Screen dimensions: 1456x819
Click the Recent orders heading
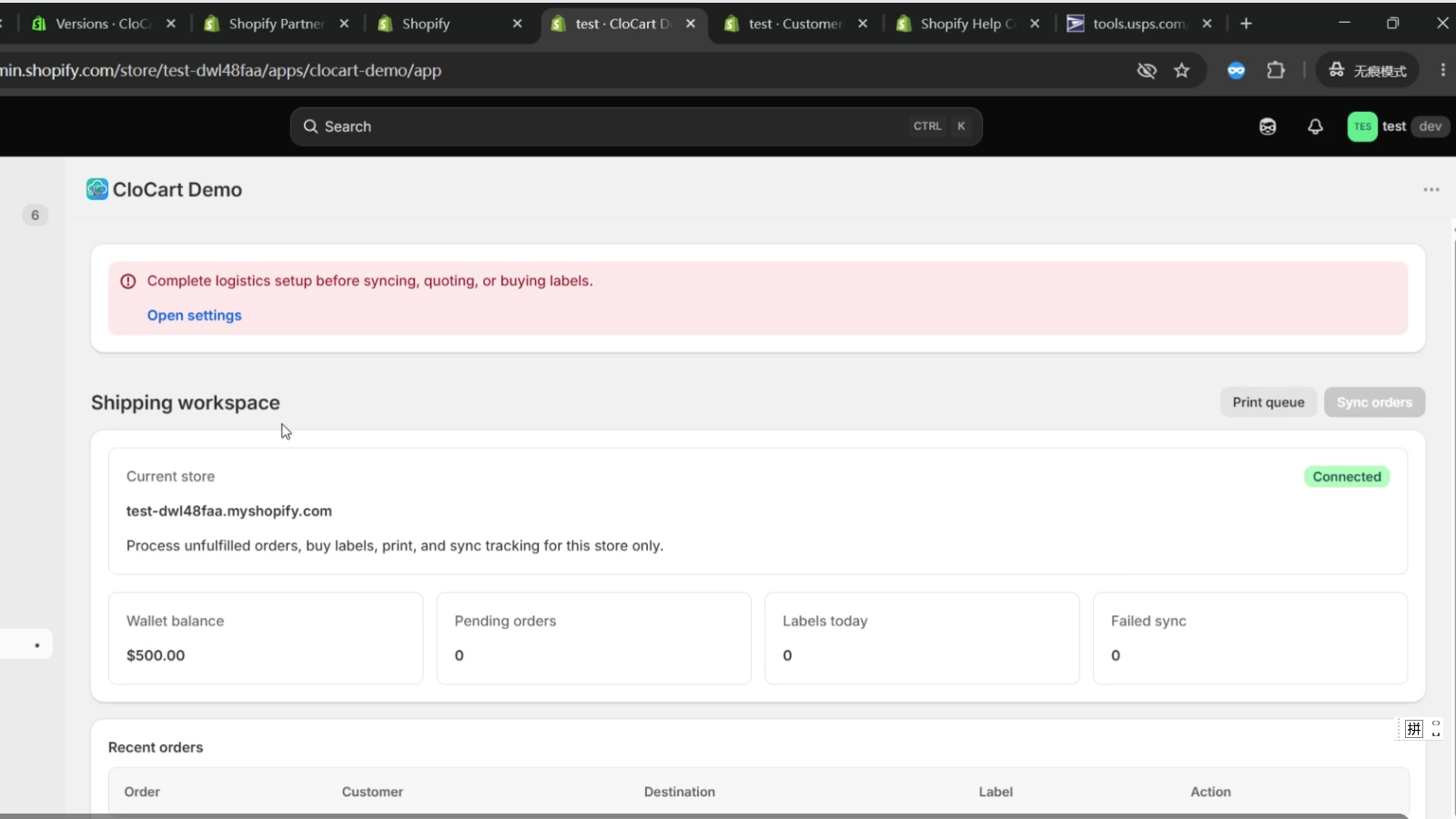pos(156,747)
